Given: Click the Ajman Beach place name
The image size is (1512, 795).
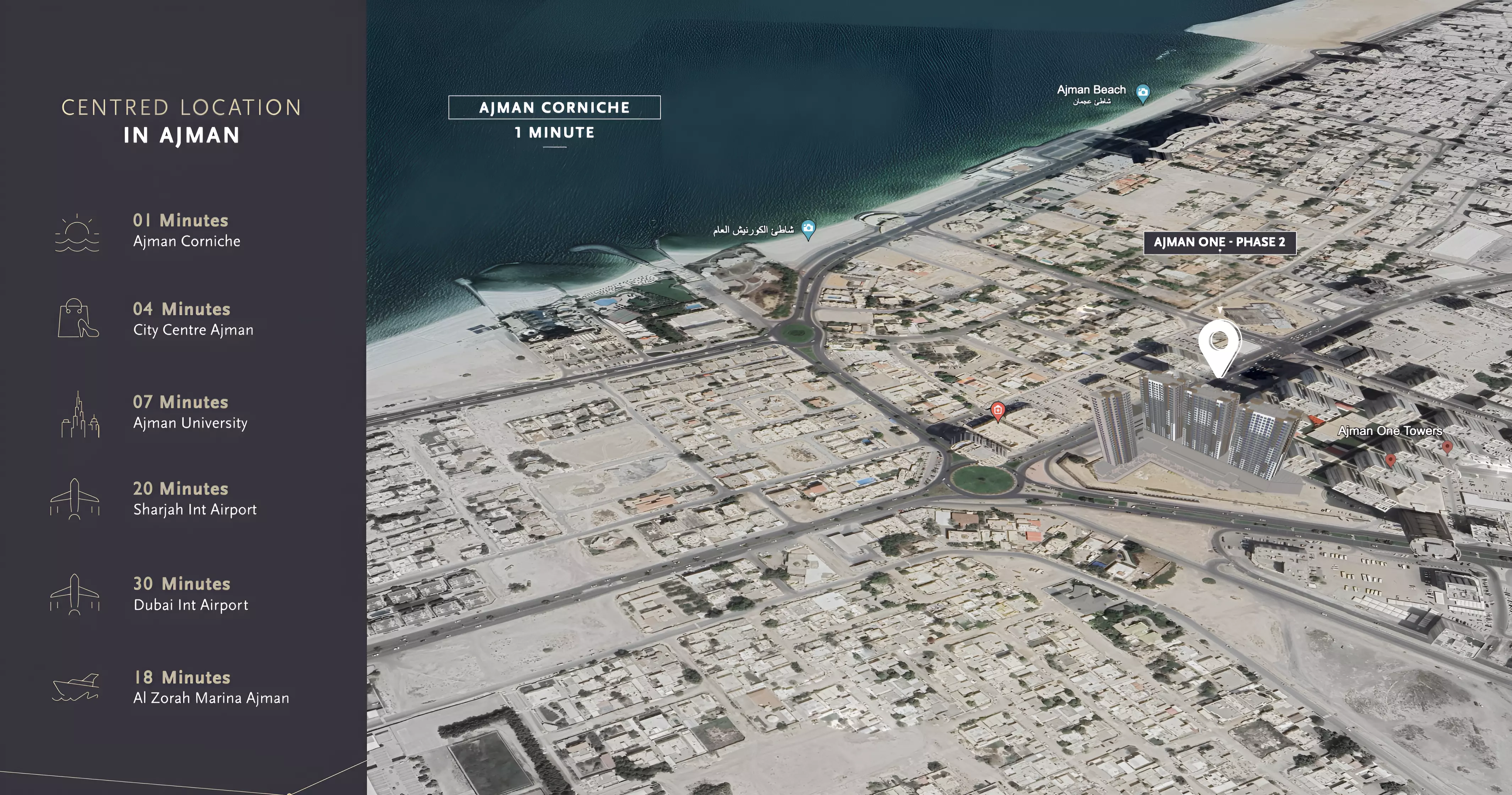Looking at the screenshot, I should coord(1091,91).
